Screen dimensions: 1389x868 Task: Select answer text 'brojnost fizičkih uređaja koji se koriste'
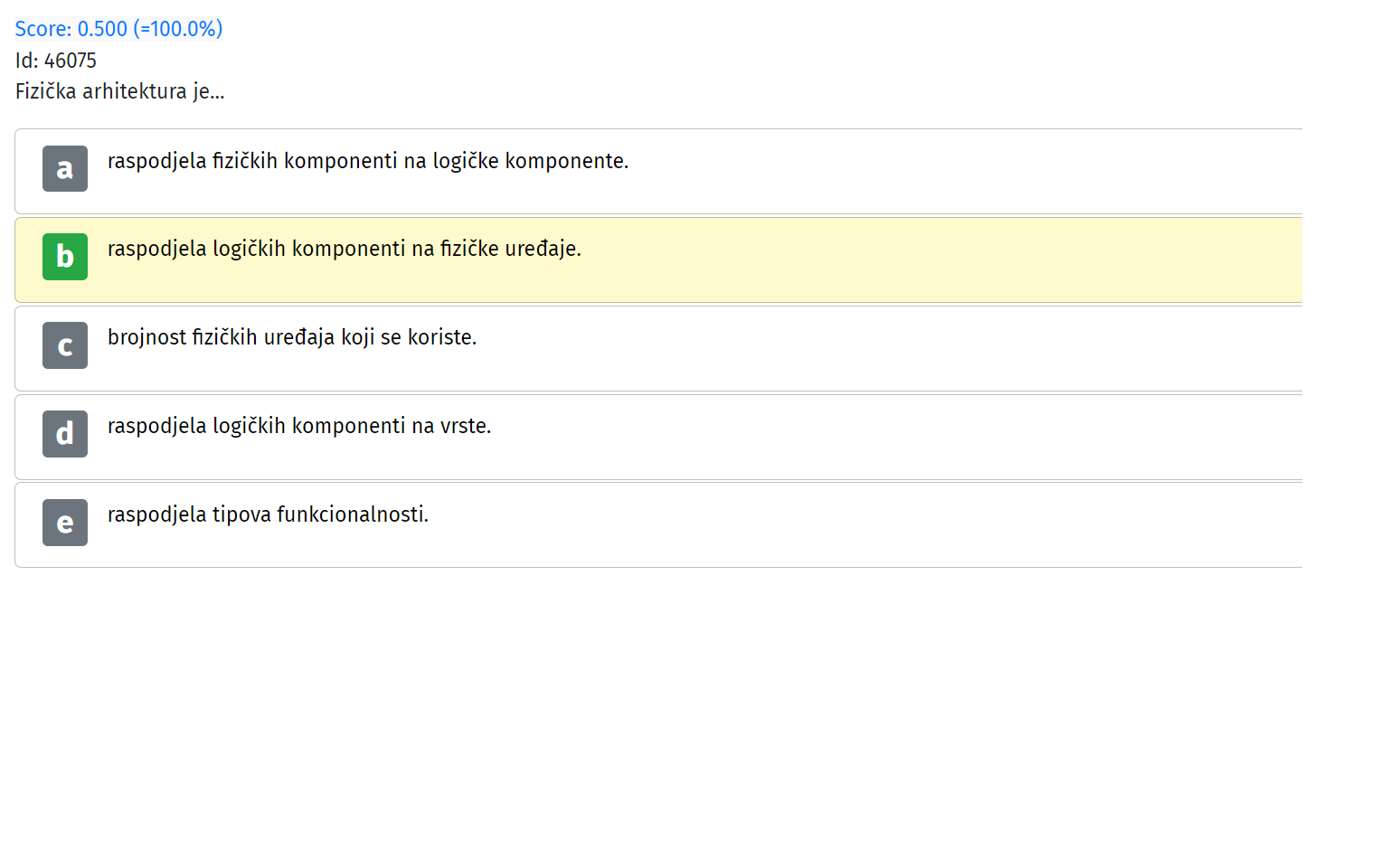click(x=292, y=337)
